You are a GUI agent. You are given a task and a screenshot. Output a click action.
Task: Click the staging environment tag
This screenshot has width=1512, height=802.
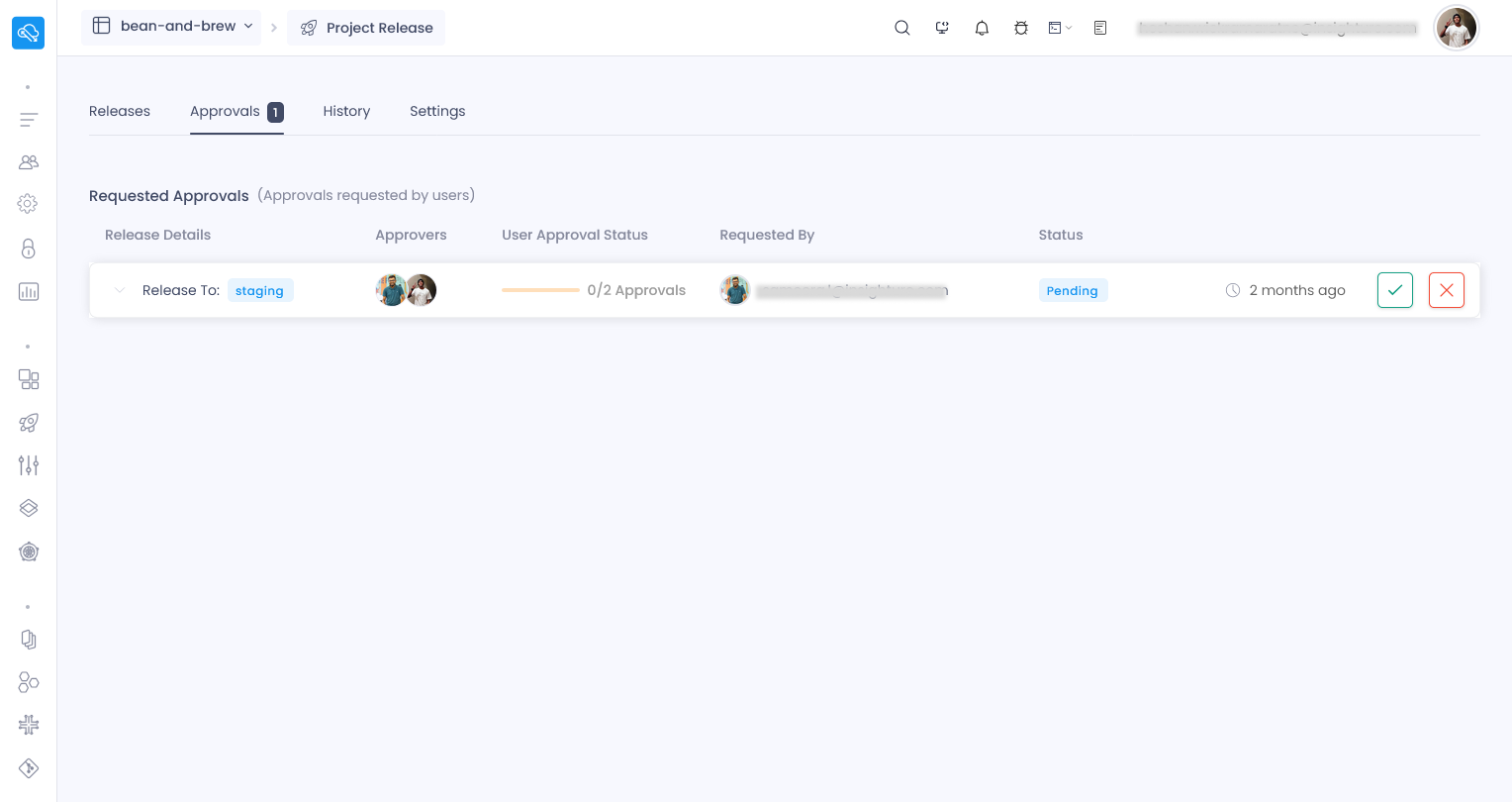point(260,290)
